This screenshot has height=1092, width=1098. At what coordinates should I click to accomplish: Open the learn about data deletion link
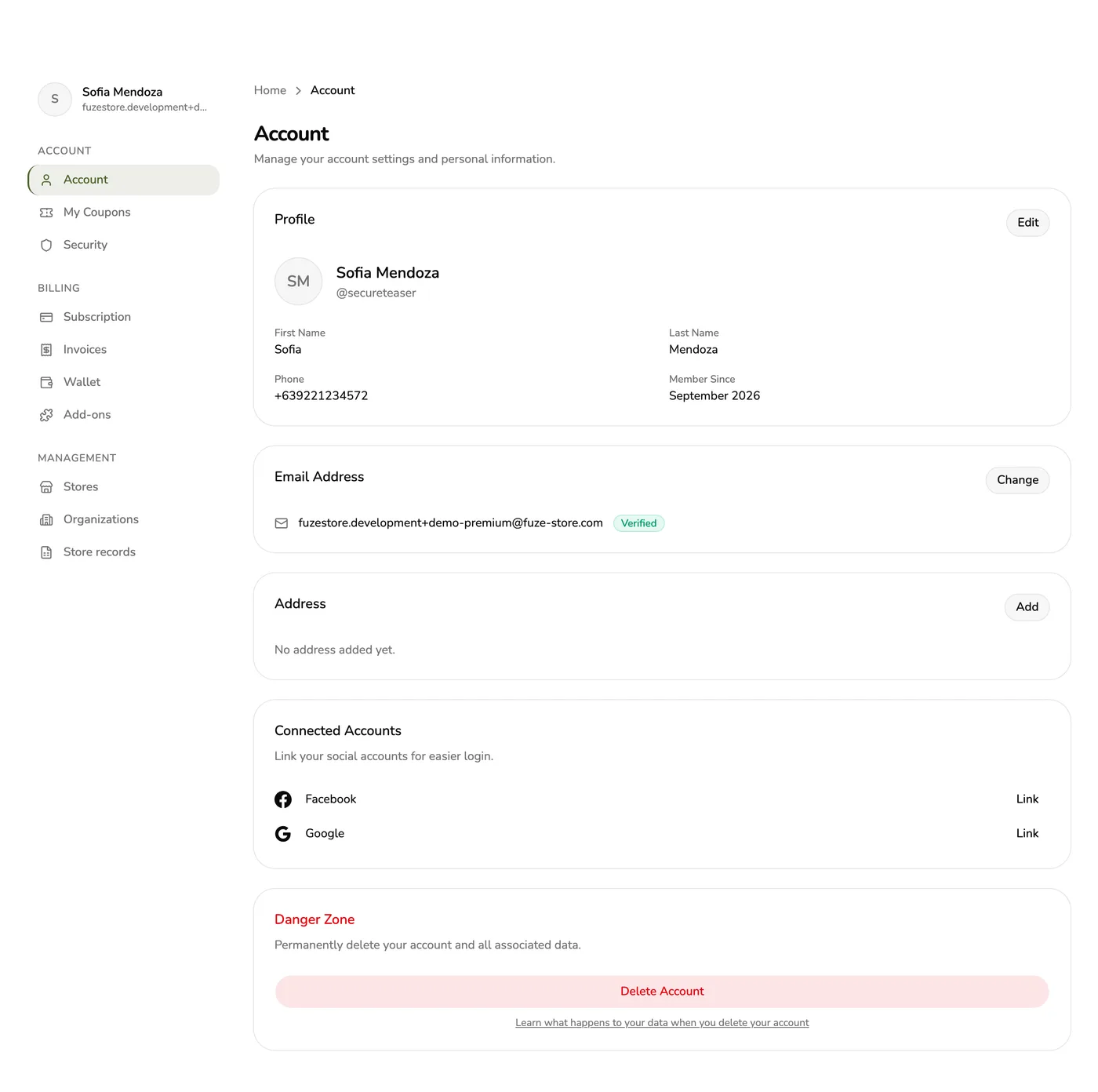tap(662, 1023)
